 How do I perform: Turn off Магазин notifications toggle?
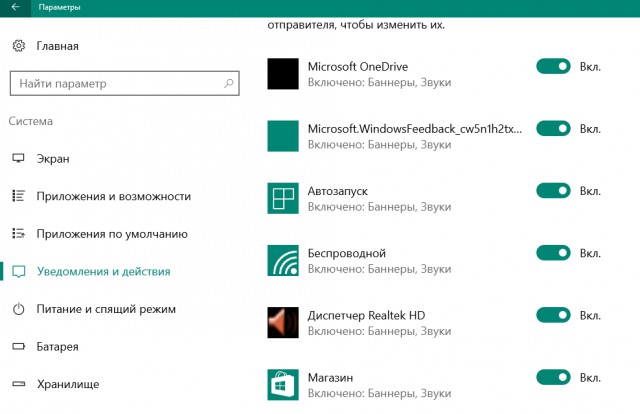[x=553, y=377]
